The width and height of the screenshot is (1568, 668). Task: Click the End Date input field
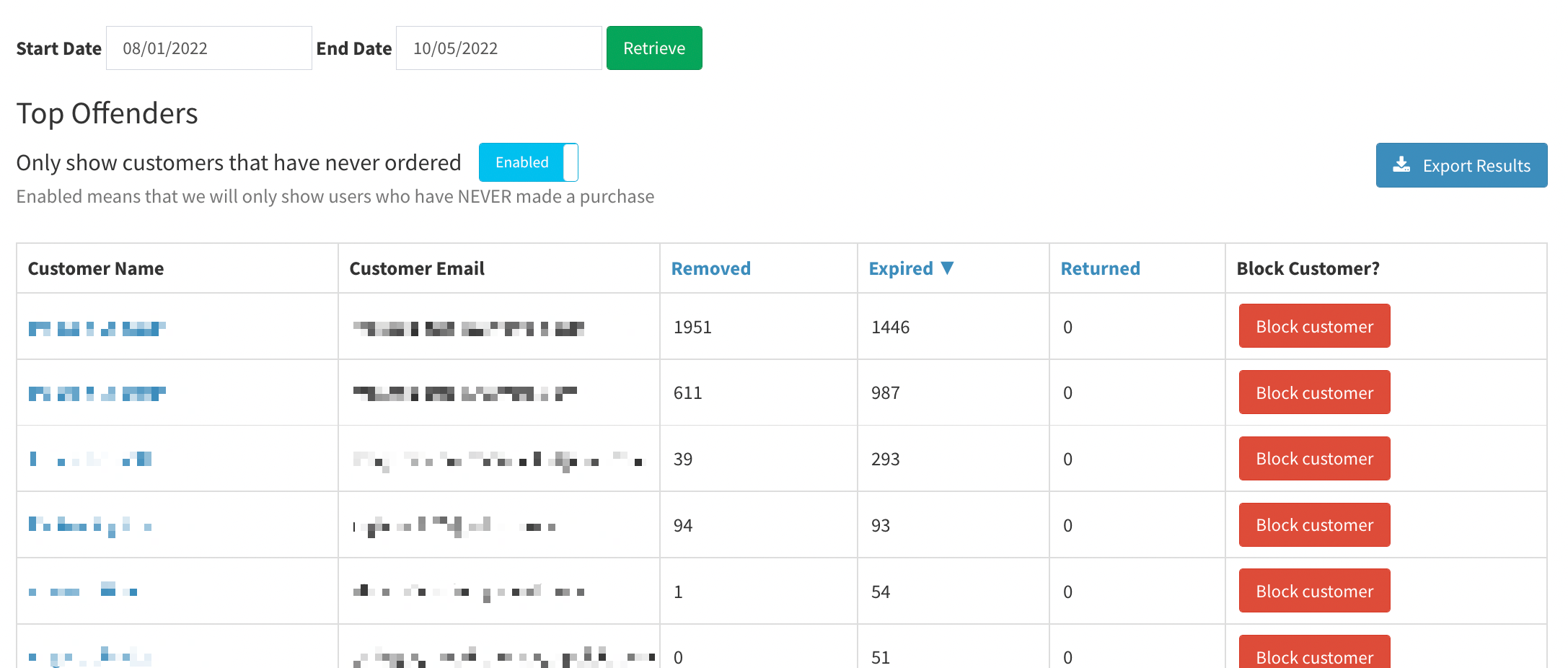[x=498, y=48]
